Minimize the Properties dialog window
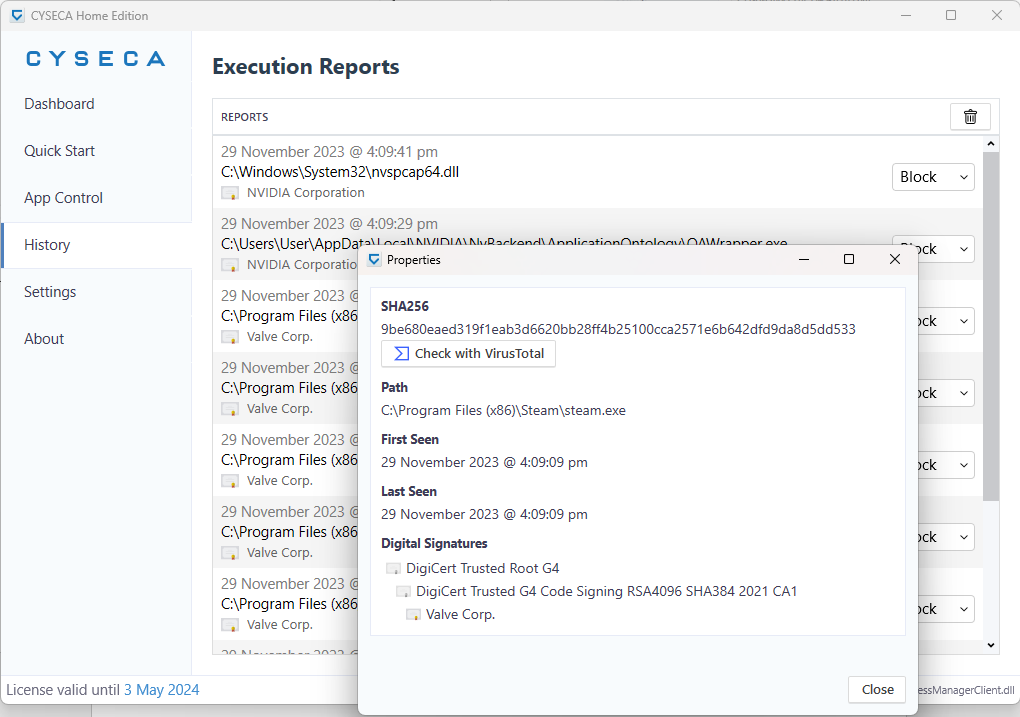The image size is (1020, 717). (x=804, y=260)
